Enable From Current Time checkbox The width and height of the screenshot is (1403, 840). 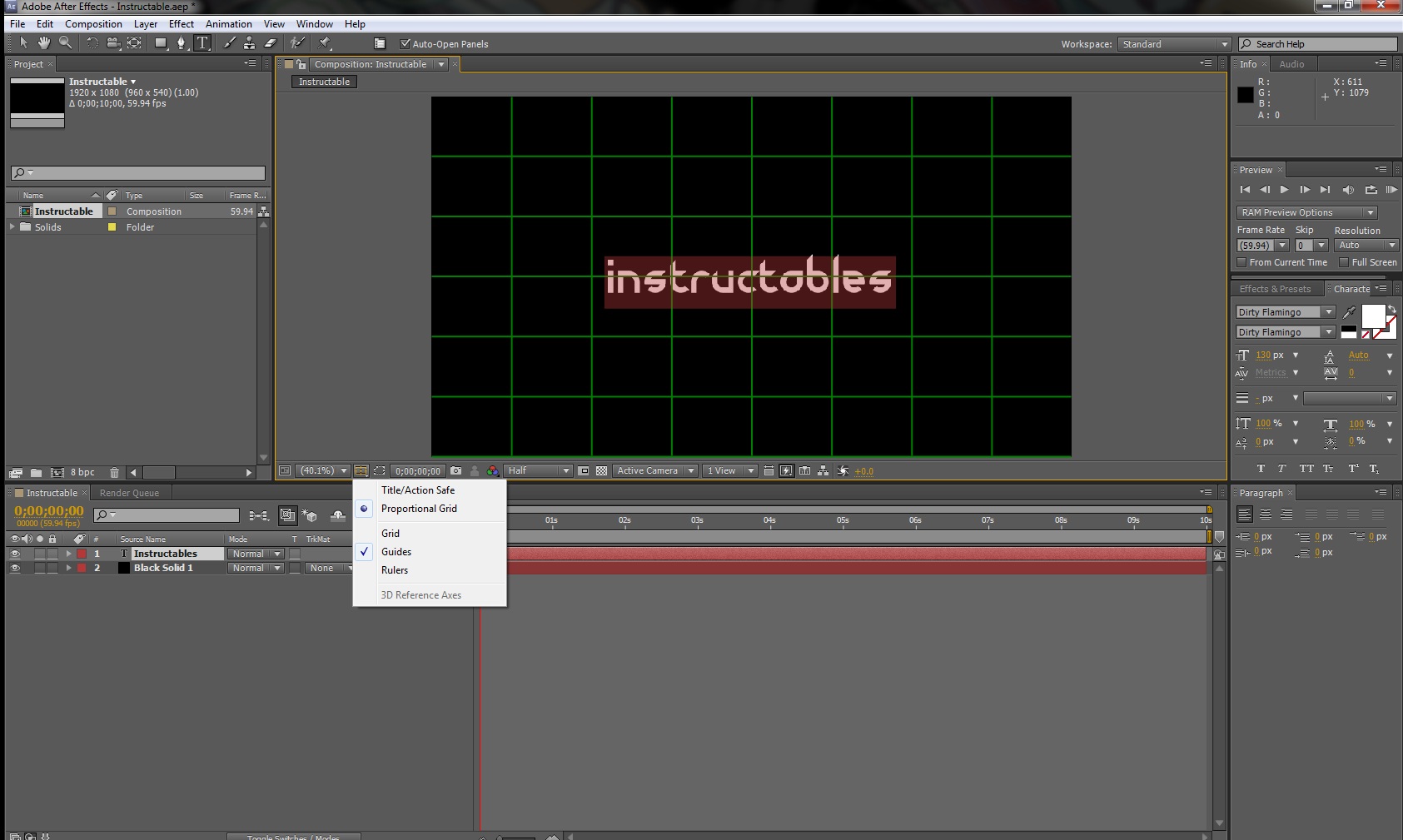pyautogui.click(x=1241, y=262)
